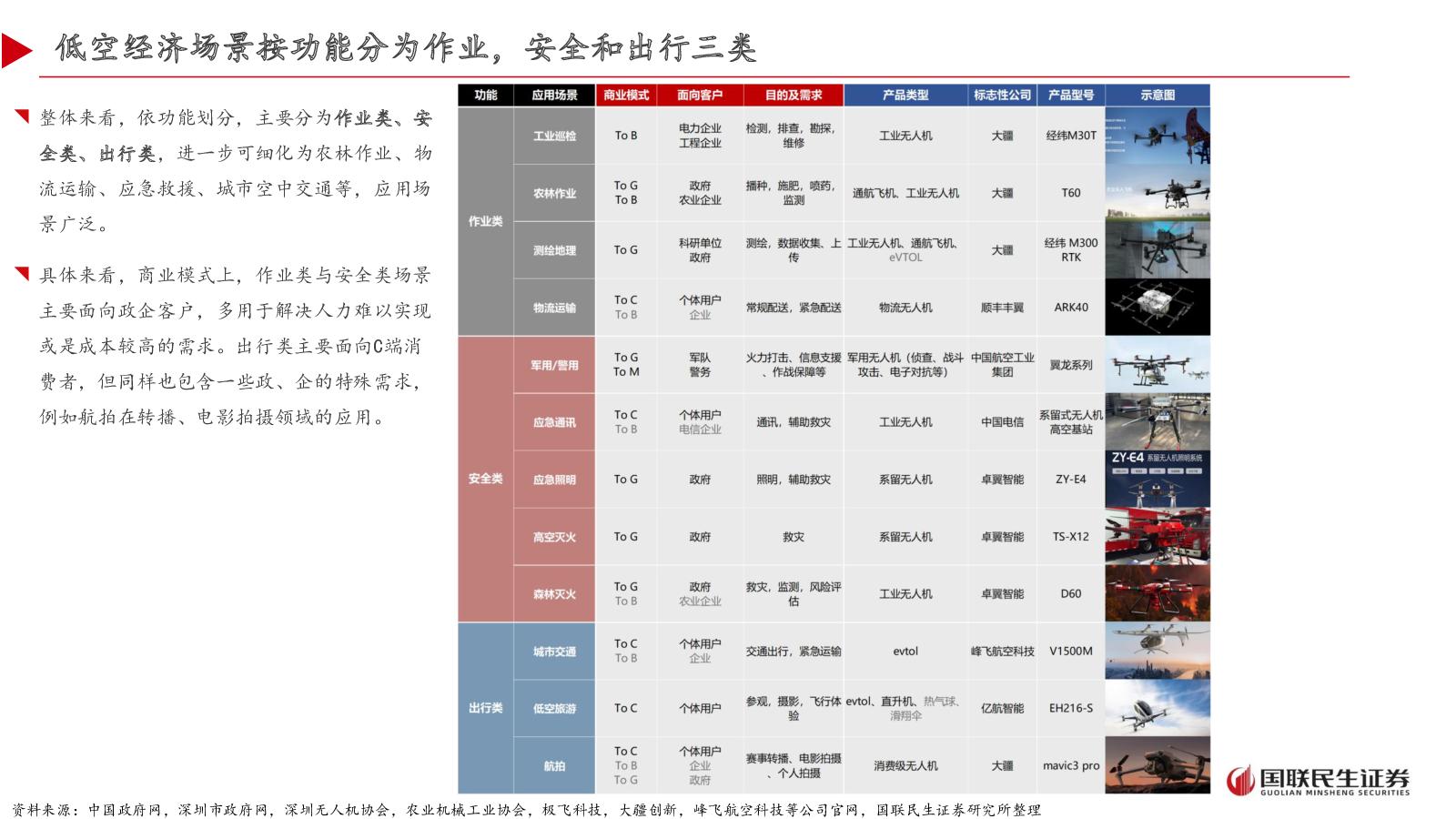This screenshot has width=1456, height=819.
Task: Click the 测绘地理 scenario cell
Action: [554, 250]
